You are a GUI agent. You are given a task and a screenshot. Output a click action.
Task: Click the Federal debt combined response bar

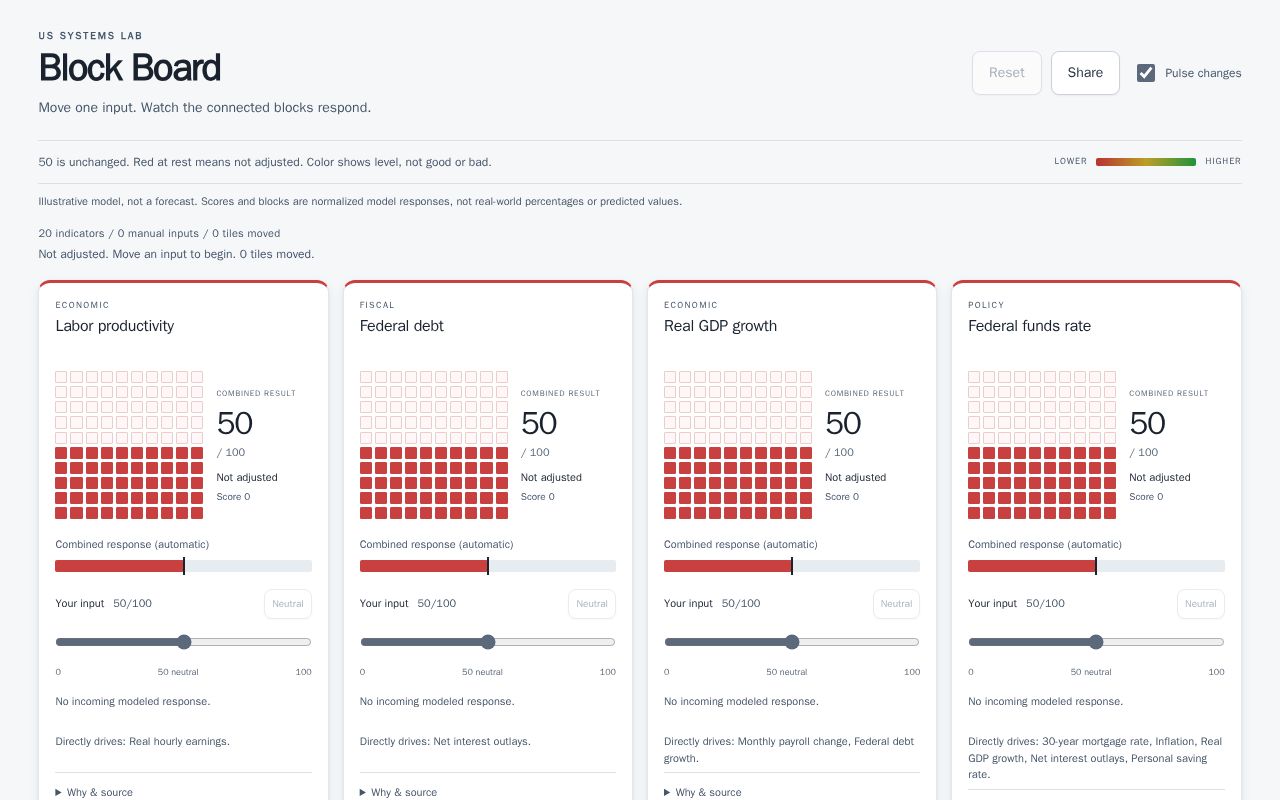[488, 566]
